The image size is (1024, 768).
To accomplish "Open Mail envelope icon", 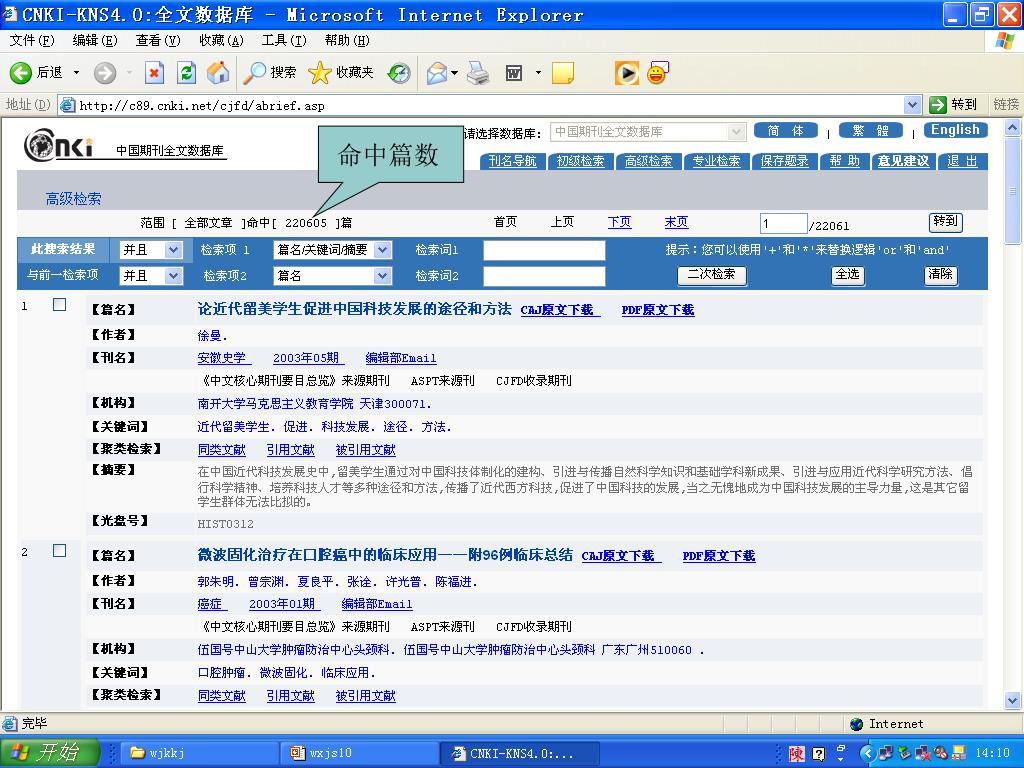I will tap(436, 72).
